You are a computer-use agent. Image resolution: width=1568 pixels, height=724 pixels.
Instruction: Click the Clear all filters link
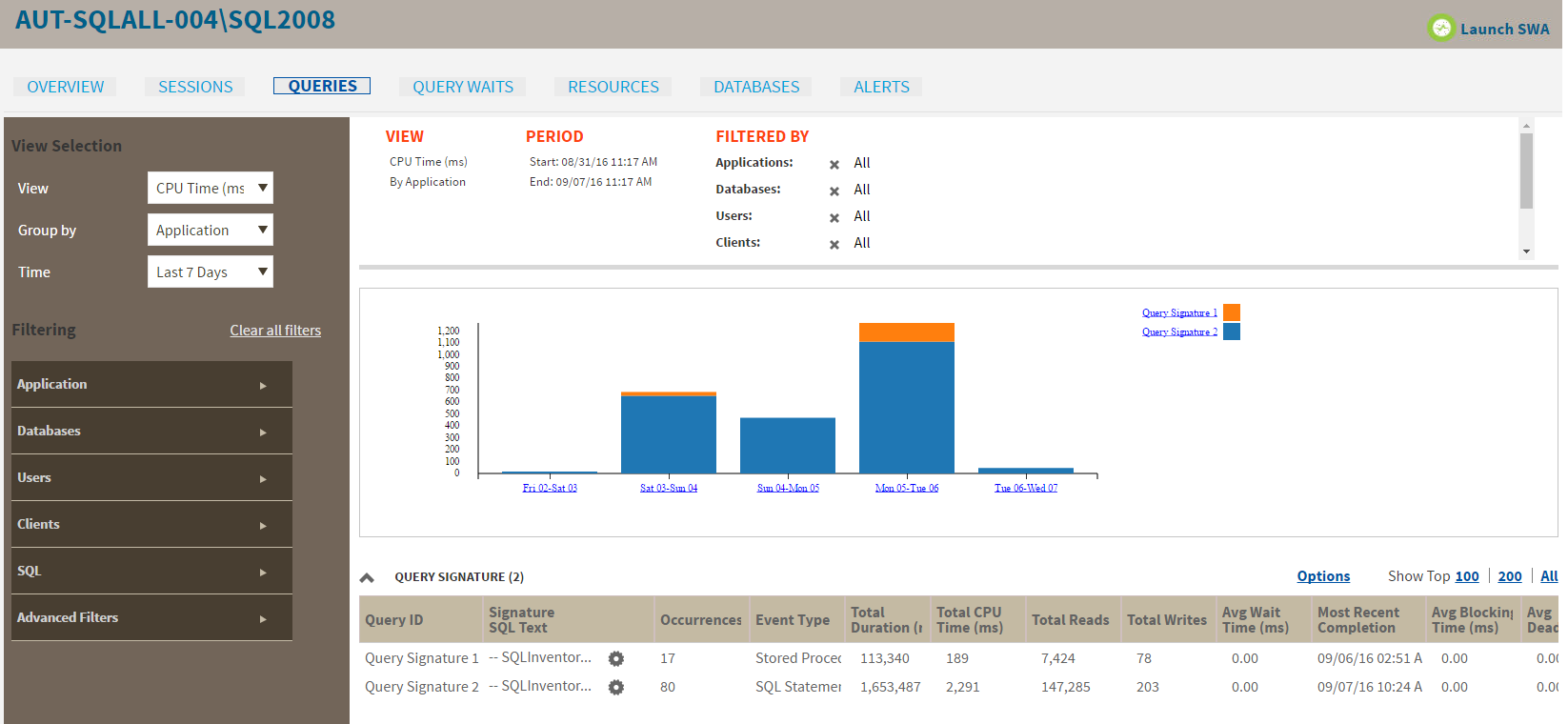[275, 331]
